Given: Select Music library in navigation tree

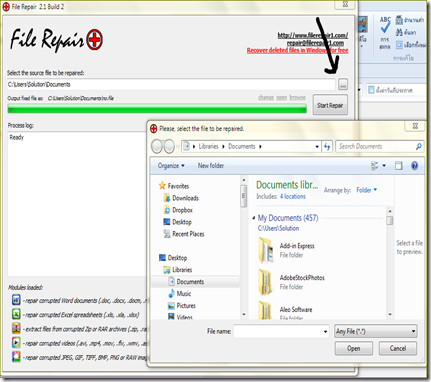Looking at the screenshot, I should (180, 294).
